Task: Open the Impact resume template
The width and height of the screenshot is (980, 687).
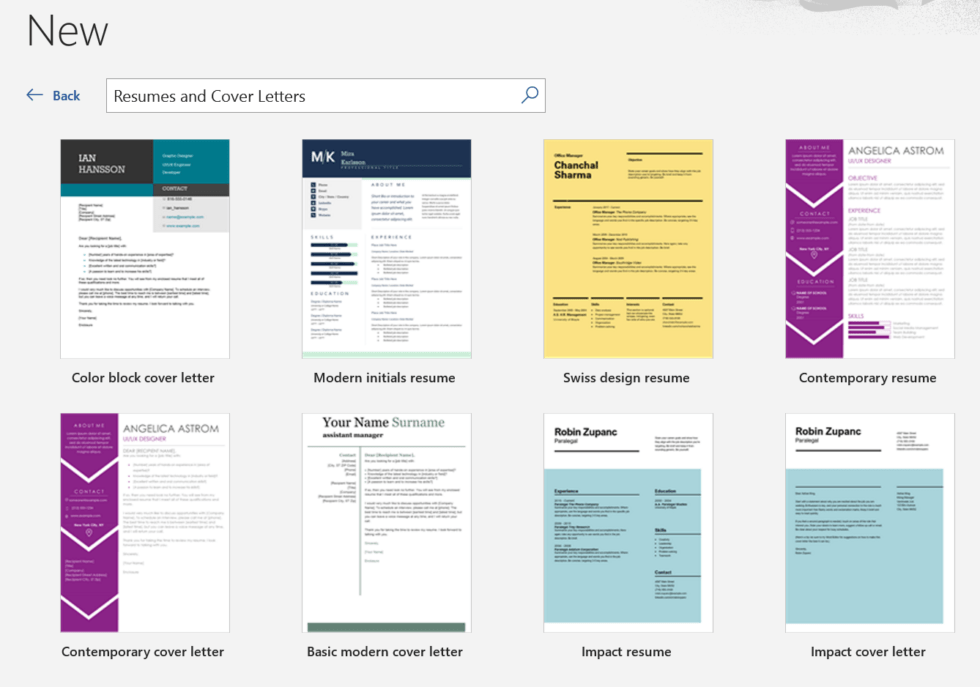Action: (627, 521)
